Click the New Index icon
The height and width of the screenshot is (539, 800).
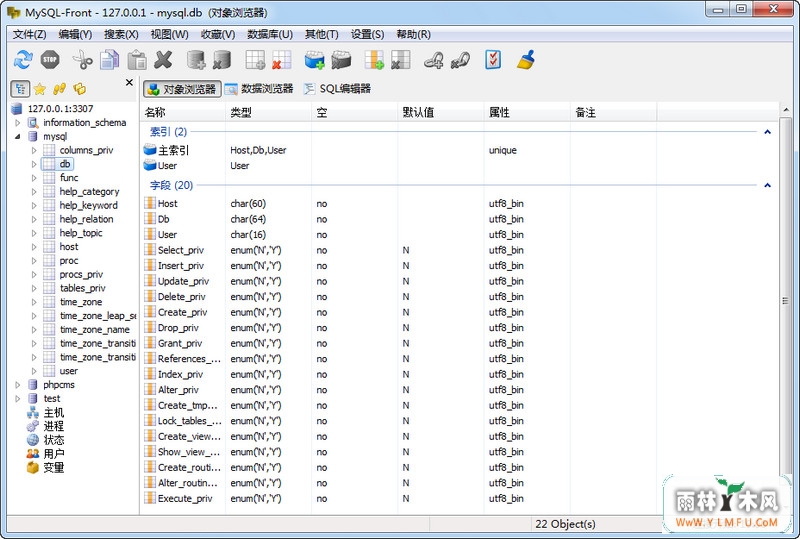[314, 60]
